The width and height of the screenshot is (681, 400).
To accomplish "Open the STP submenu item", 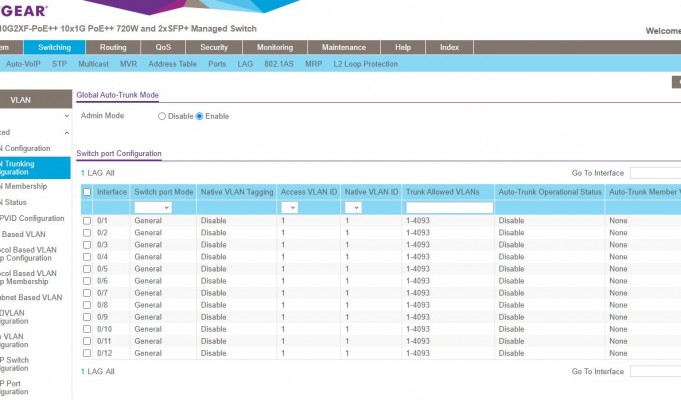I will coord(59,64).
